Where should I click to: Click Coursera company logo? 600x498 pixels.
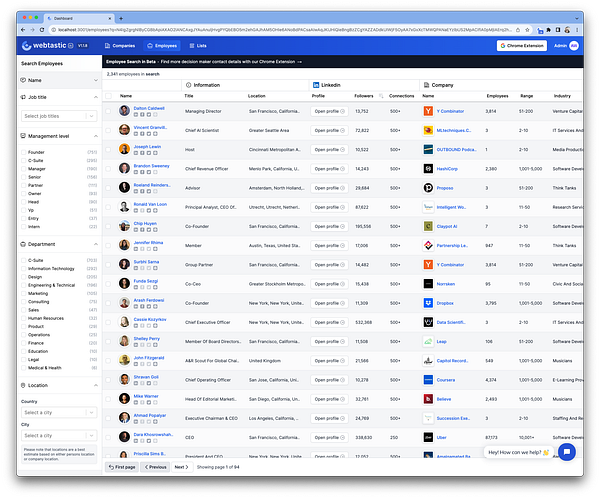click(428, 380)
